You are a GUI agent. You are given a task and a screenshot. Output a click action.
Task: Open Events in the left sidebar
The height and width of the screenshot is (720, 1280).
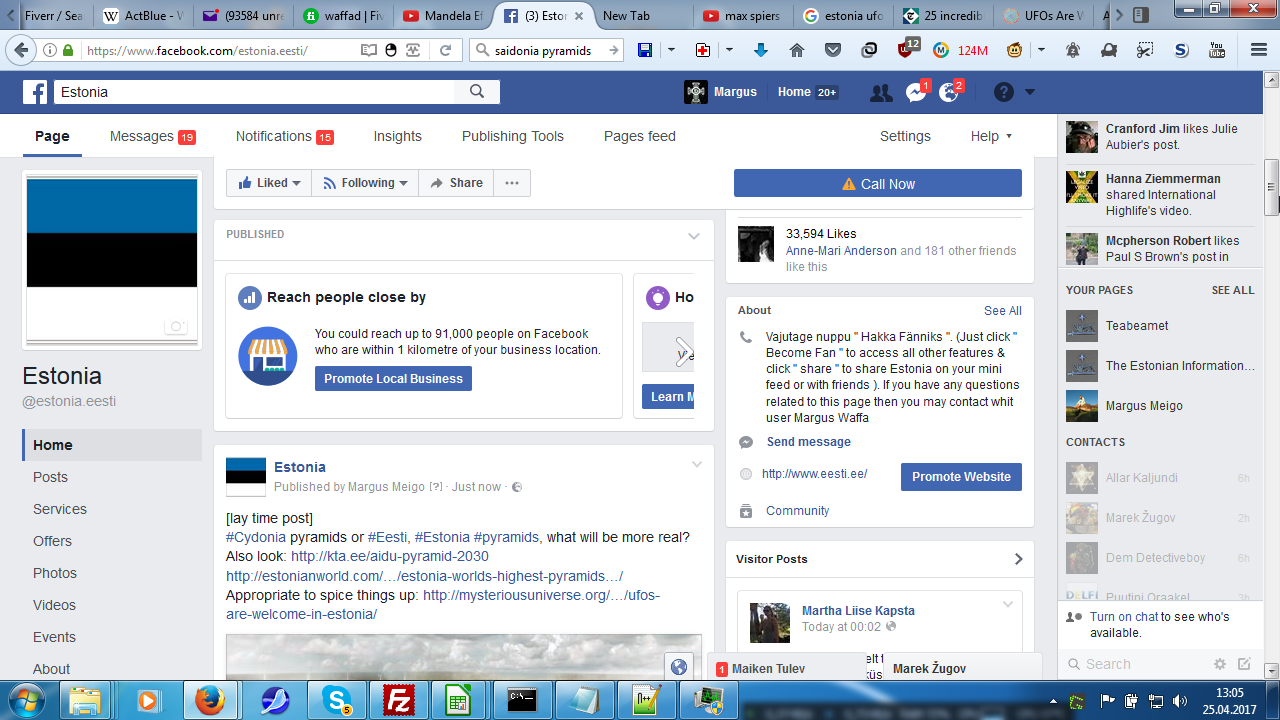54,637
